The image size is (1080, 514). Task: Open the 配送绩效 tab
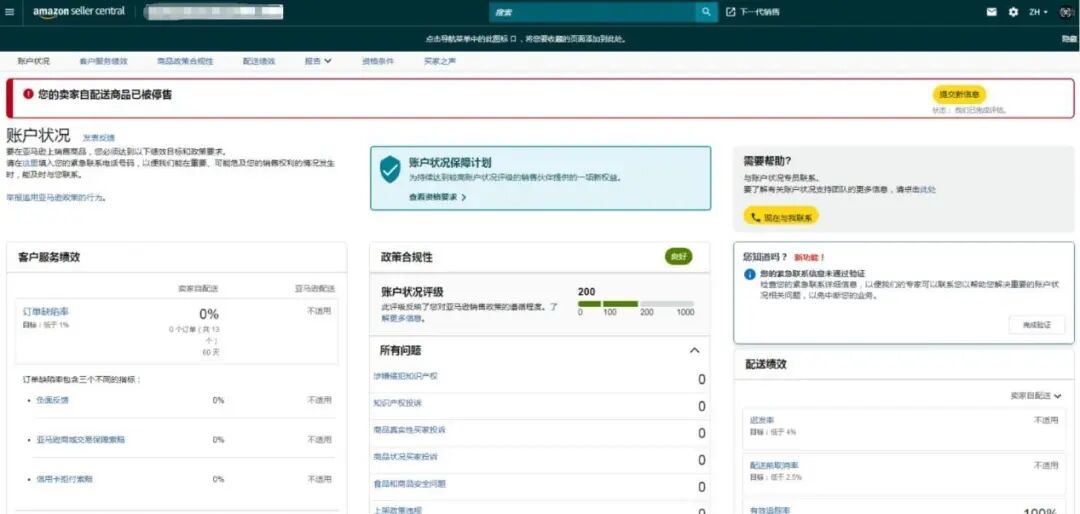(259, 61)
